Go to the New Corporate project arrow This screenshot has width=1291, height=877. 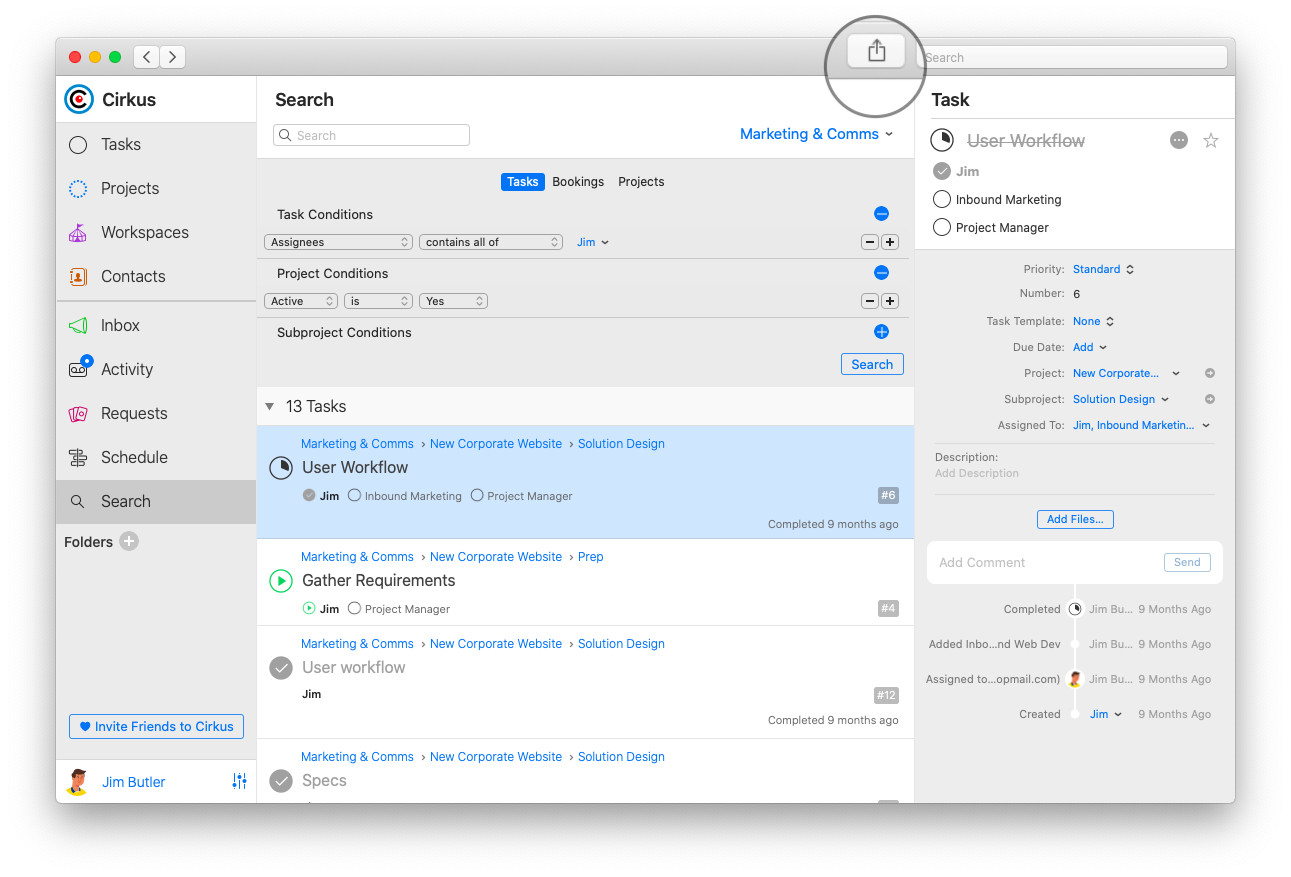(1209, 373)
